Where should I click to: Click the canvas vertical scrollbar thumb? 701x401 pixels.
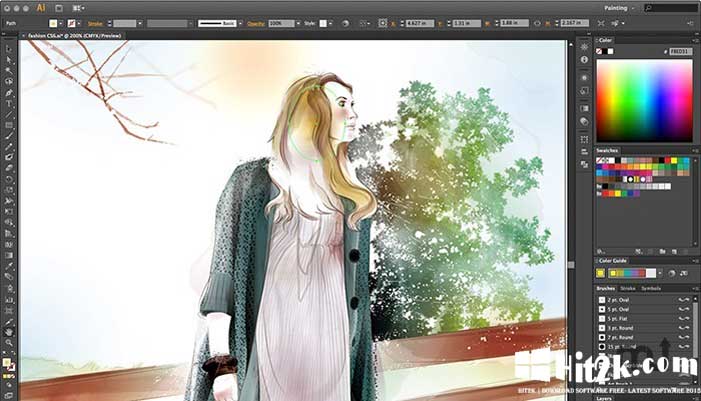pyautogui.click(x=571, y=265)
